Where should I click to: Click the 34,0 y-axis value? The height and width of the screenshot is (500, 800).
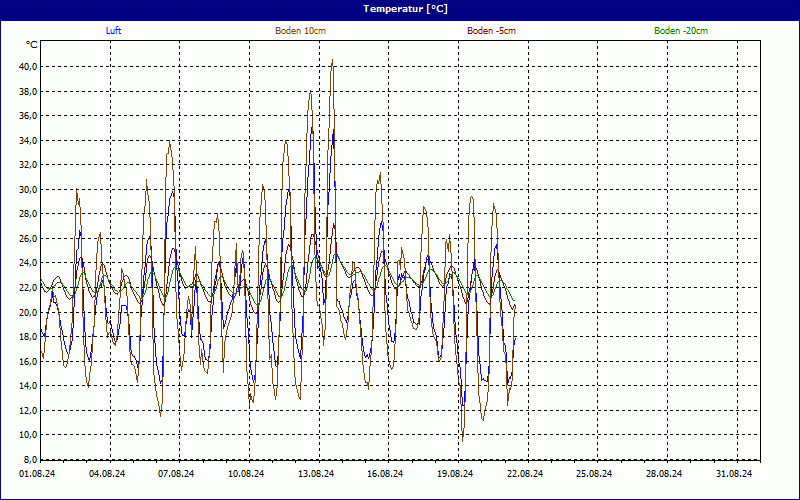pyautogui.click(x=28, y=140)
